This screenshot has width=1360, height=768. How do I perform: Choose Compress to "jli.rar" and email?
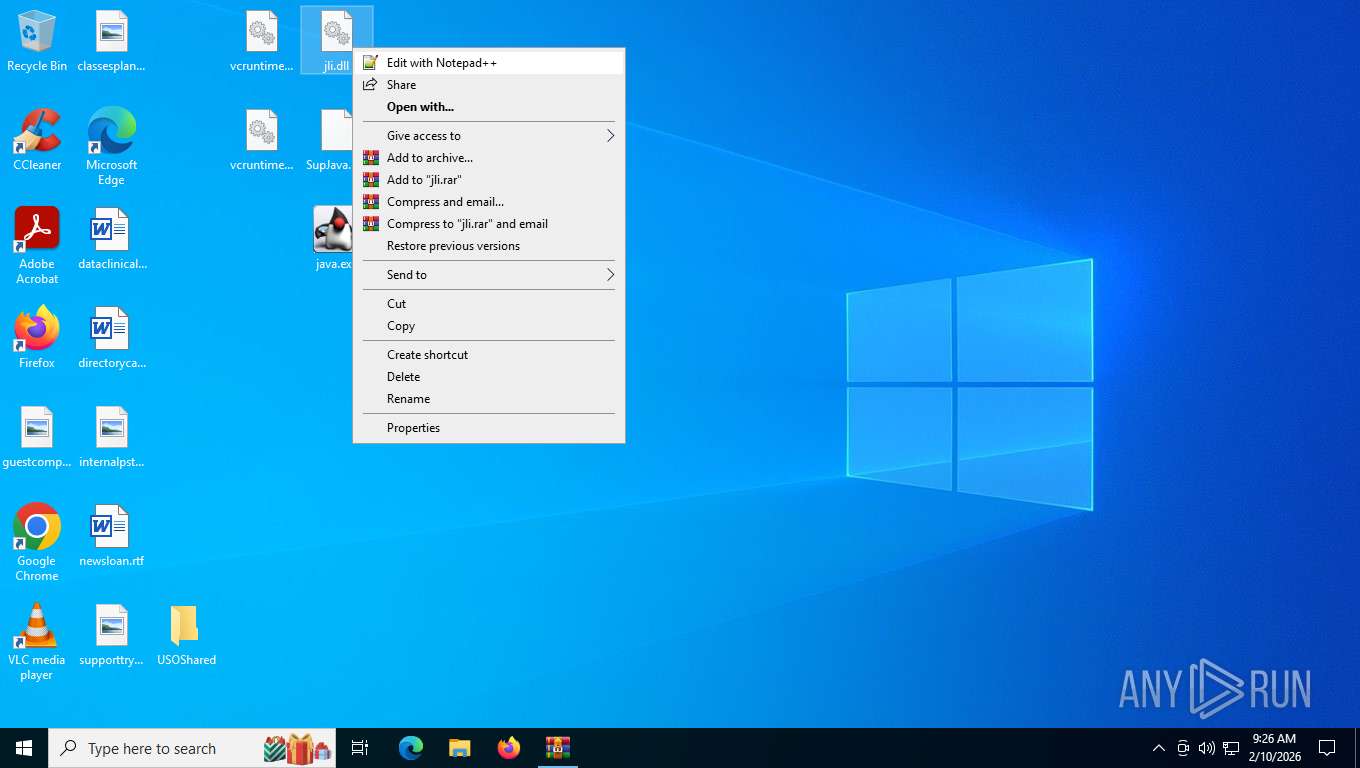(x=489, y=224)
